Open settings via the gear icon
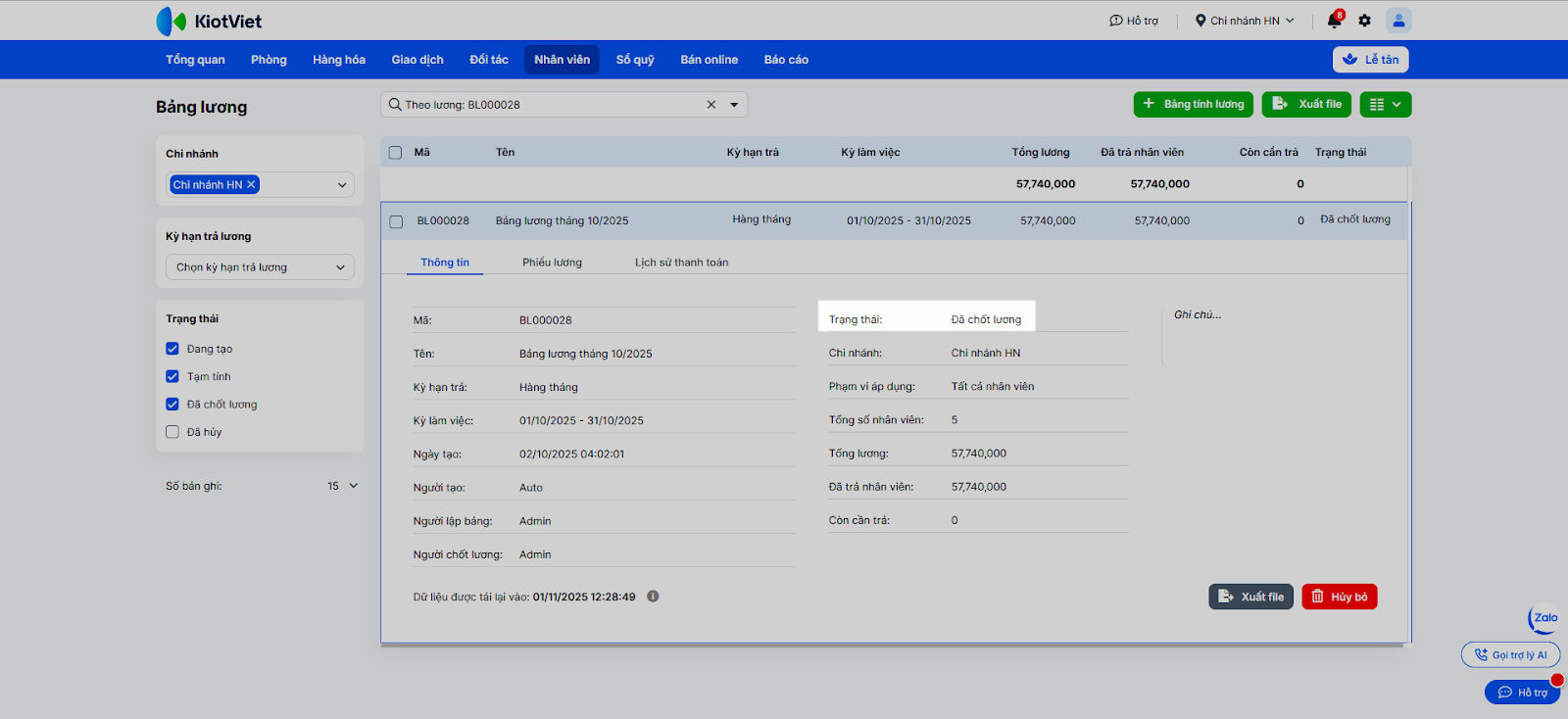 (1364, 21)
